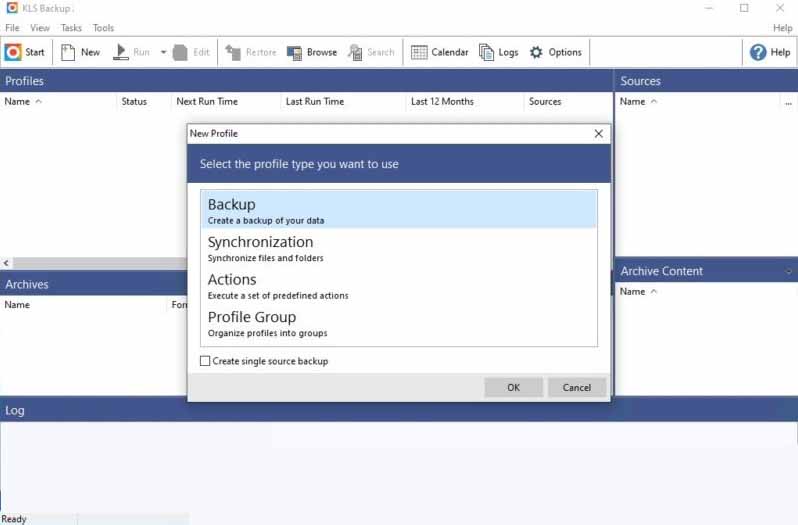Confirm New Profile dialog with OK

(514, 387)
